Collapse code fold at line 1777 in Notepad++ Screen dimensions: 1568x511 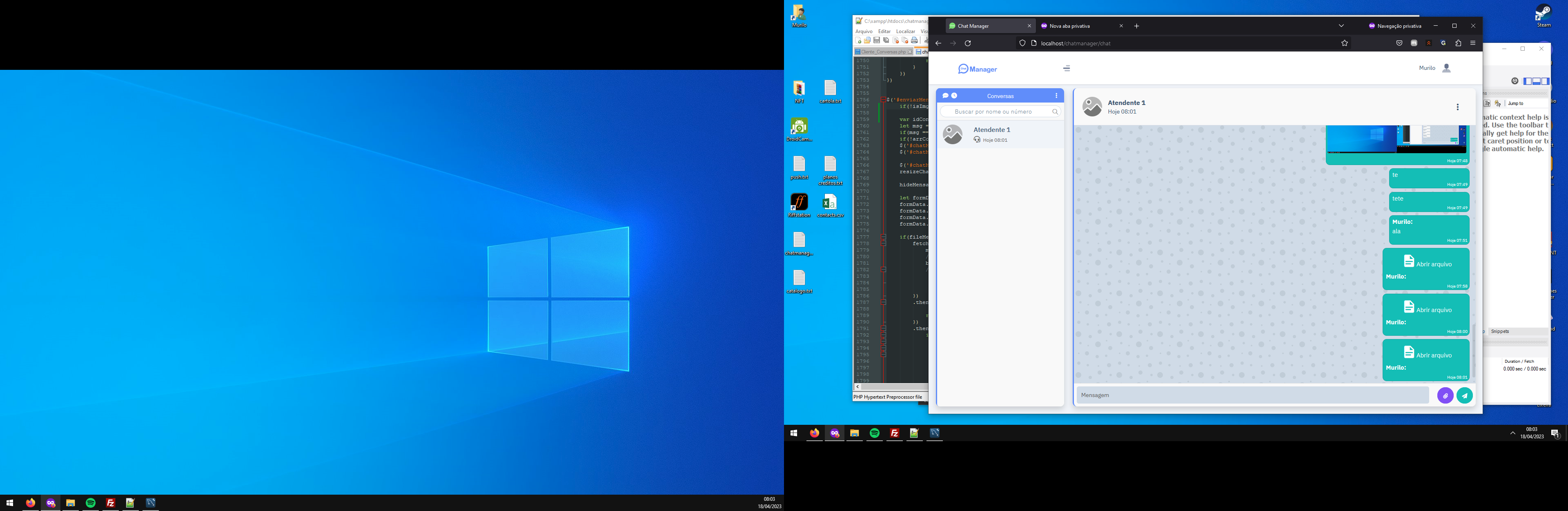click(883, 237)
